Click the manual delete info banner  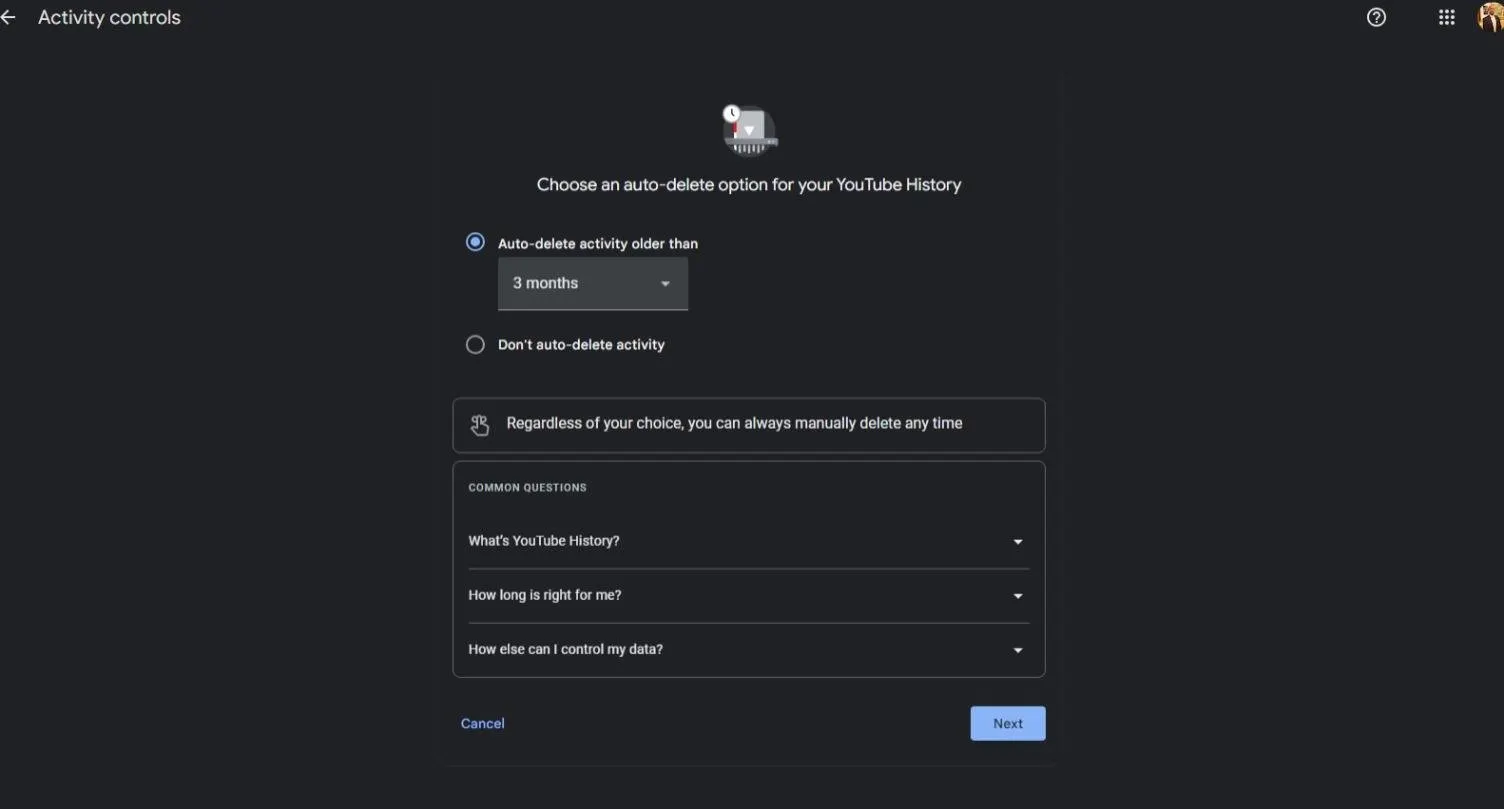(x=748, y=425)
